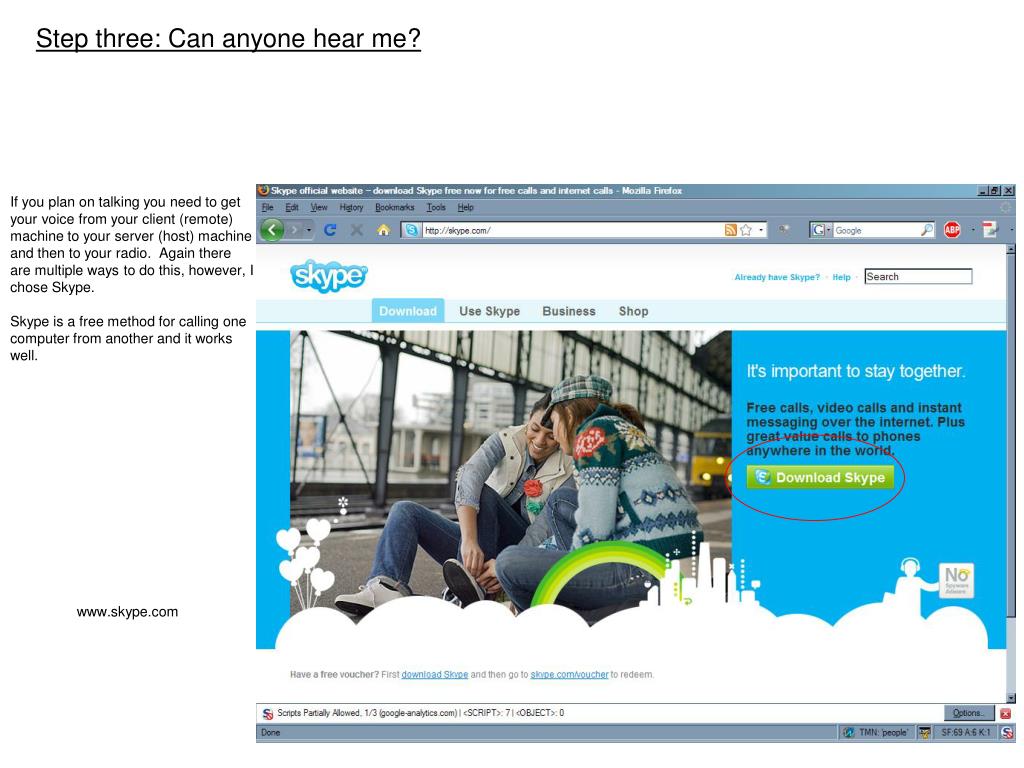The width and height of the screenshot is (1024, 768).
Task: Click the SF:69 A:6 K:1 status entry
Action: point(965,732)
